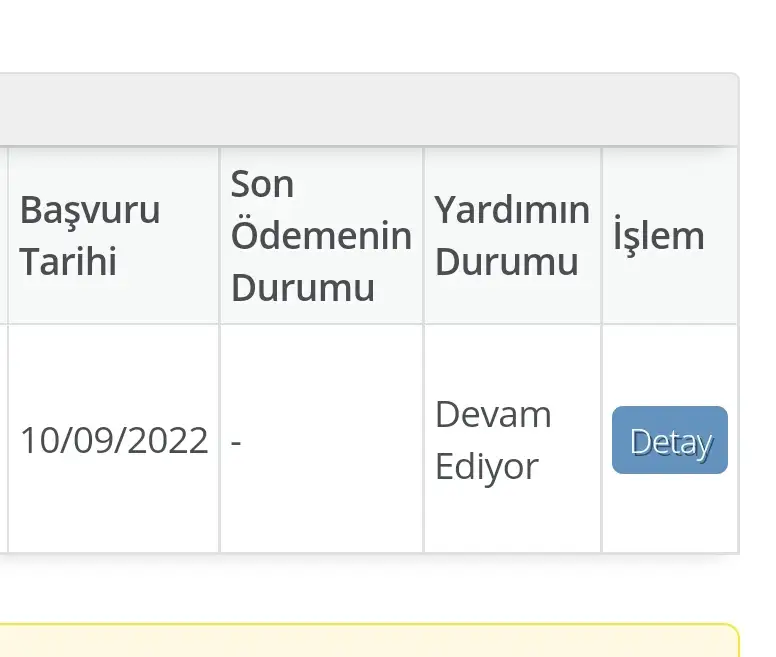776x657 pixels.
Task: Select the word Son in header
Action: [262, 184]
